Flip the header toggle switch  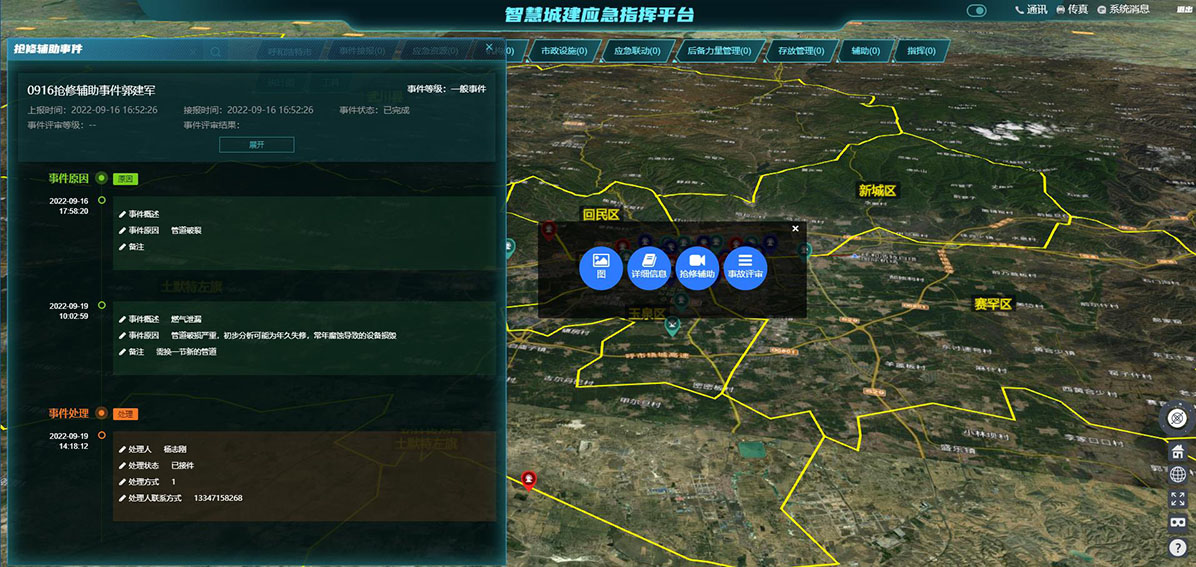[976, 11]
